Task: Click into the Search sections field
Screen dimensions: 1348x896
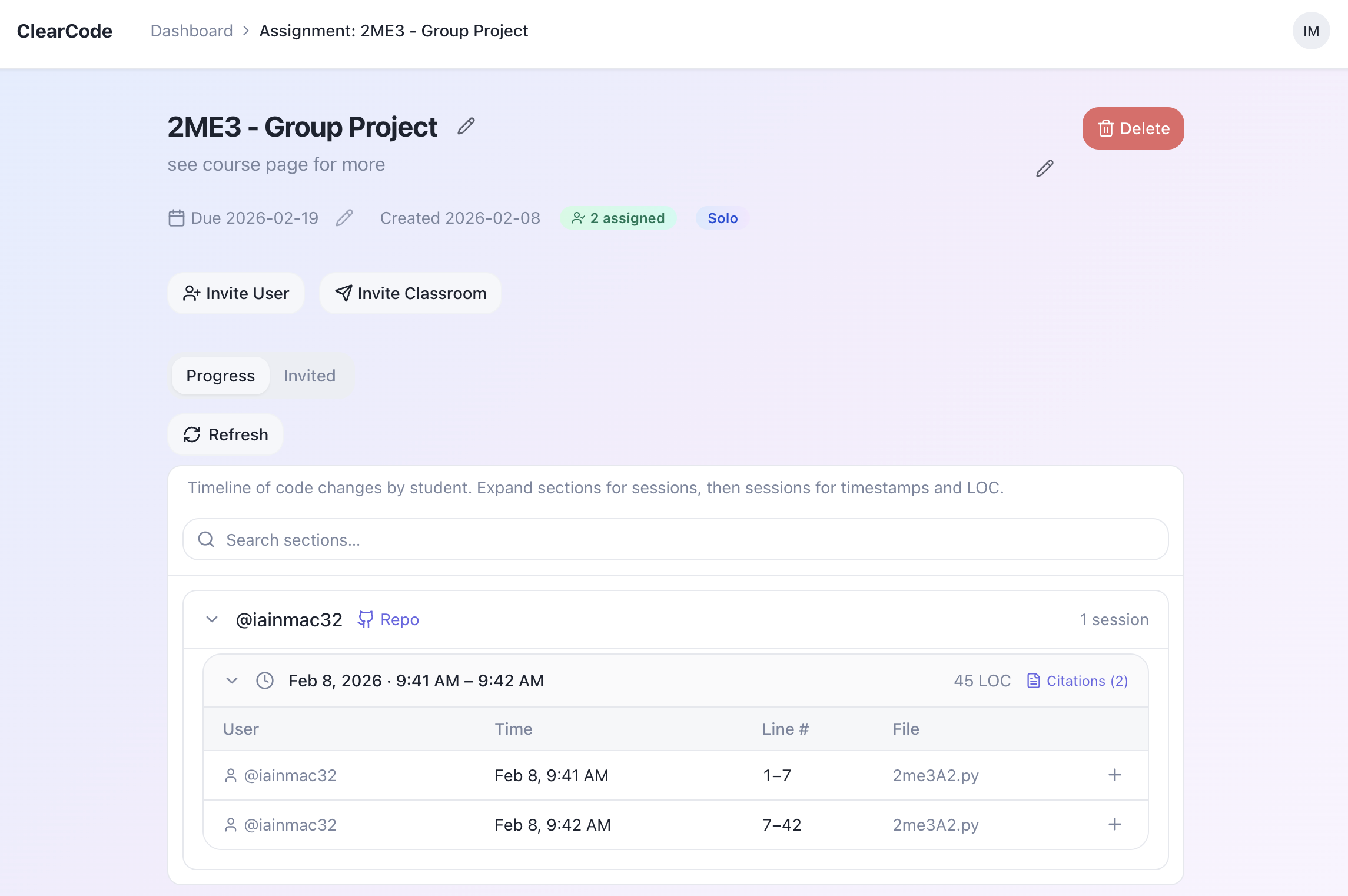Action: point(675,540)
